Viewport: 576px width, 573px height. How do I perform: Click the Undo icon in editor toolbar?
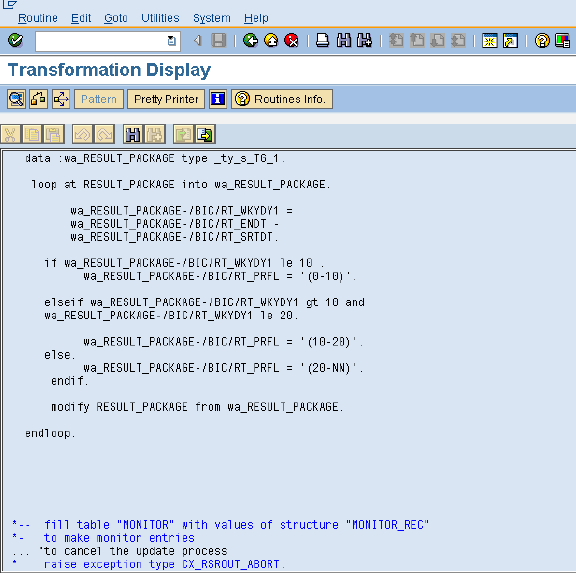(x=82, y=134)
